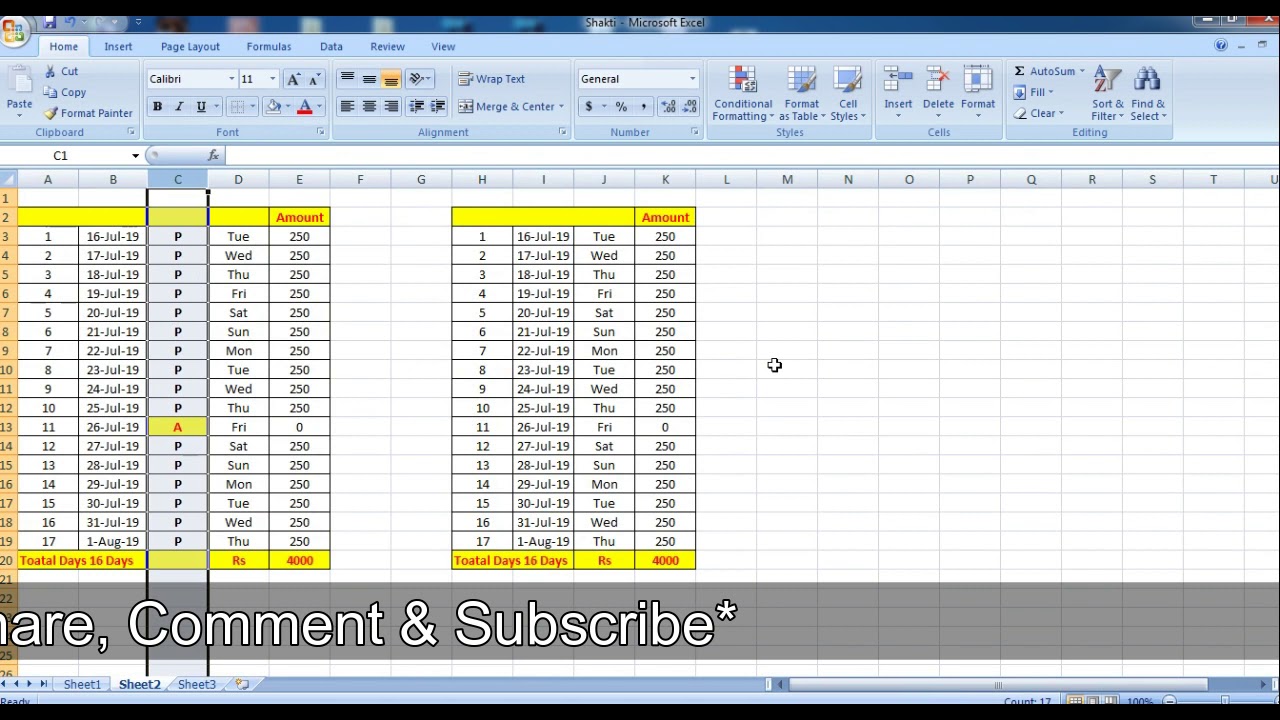The width and height of the screenshot is (1280, 720).
Task: Click the Delete cells icon
Action: pos(938,80)
